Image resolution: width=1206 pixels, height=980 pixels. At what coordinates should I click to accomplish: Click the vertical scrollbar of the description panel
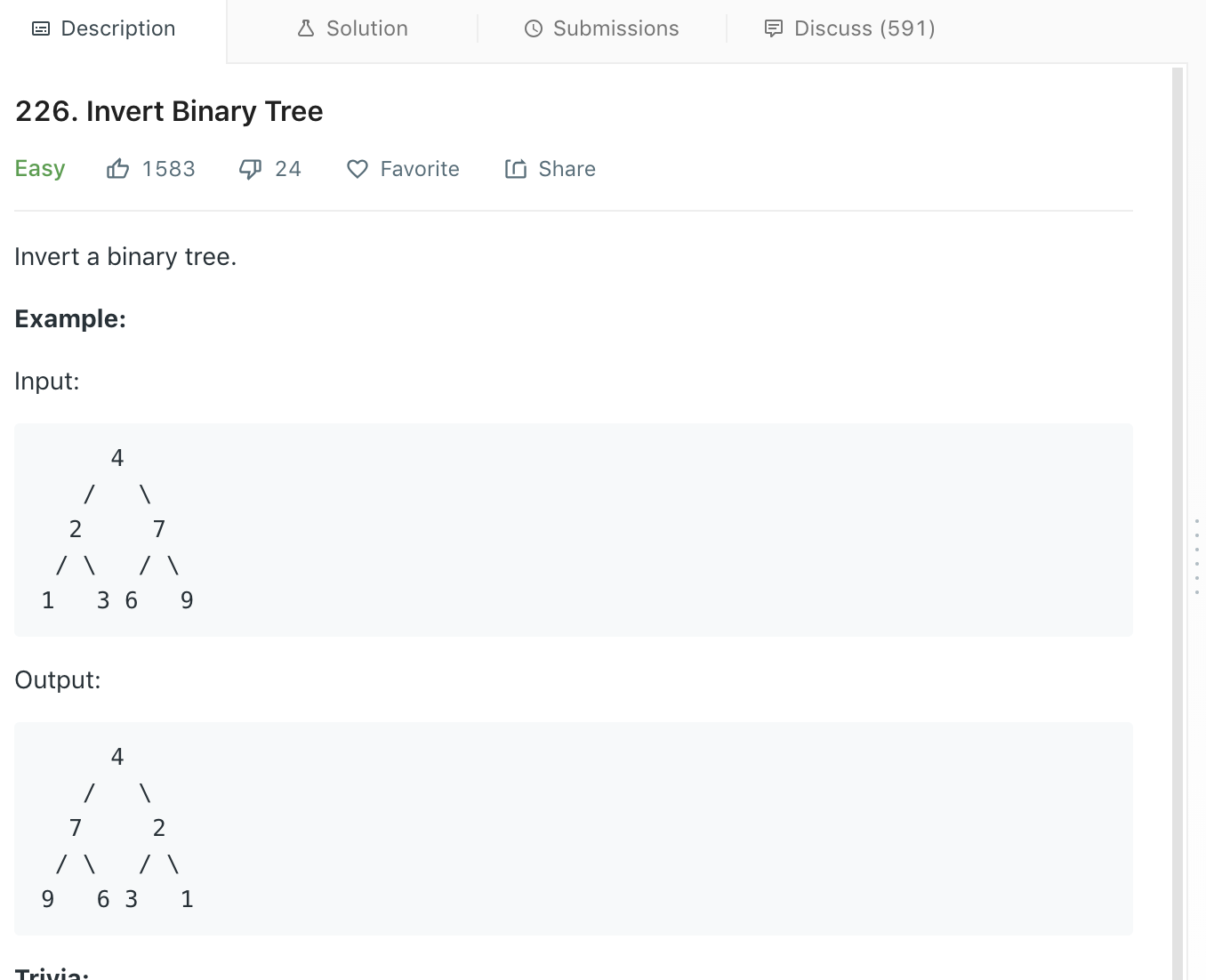click(1178, 523)
